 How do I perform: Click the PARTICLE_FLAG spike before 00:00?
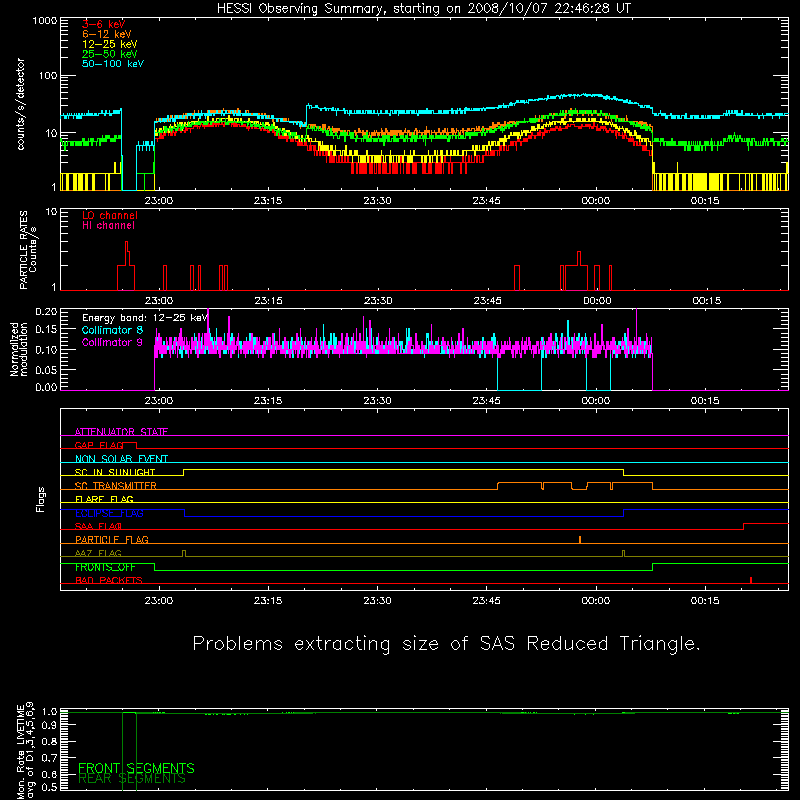point(580,540)
